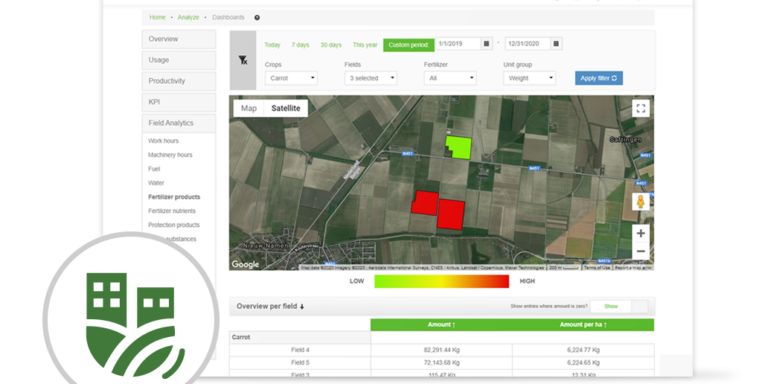This screenshot has height=384, width=768.
Task: Click the Google logo on map
Action: 245,264
